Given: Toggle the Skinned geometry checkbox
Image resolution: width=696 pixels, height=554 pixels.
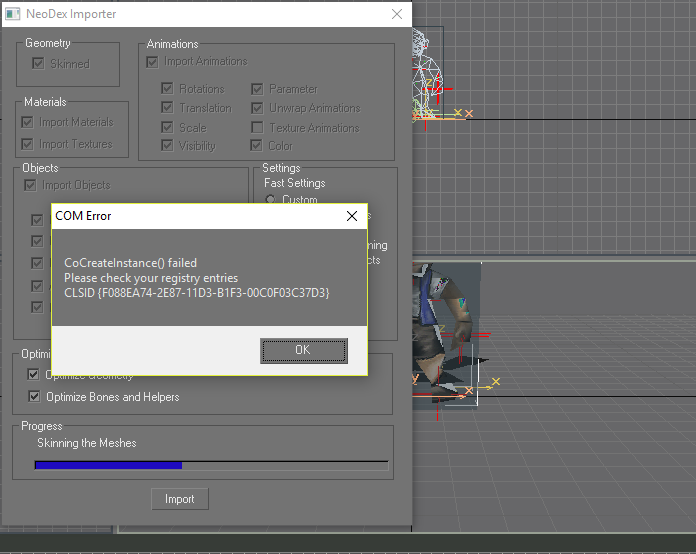Looking at the screenshot, I should point(38,63).
